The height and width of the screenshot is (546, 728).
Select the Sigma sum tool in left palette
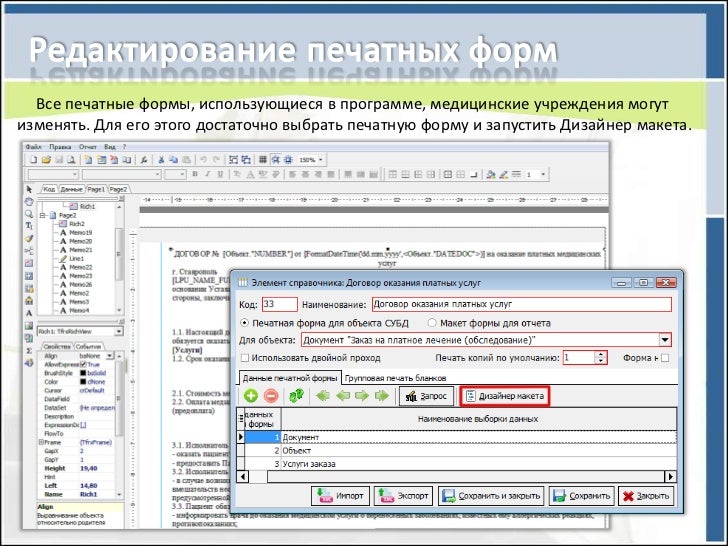click(29, 351)
